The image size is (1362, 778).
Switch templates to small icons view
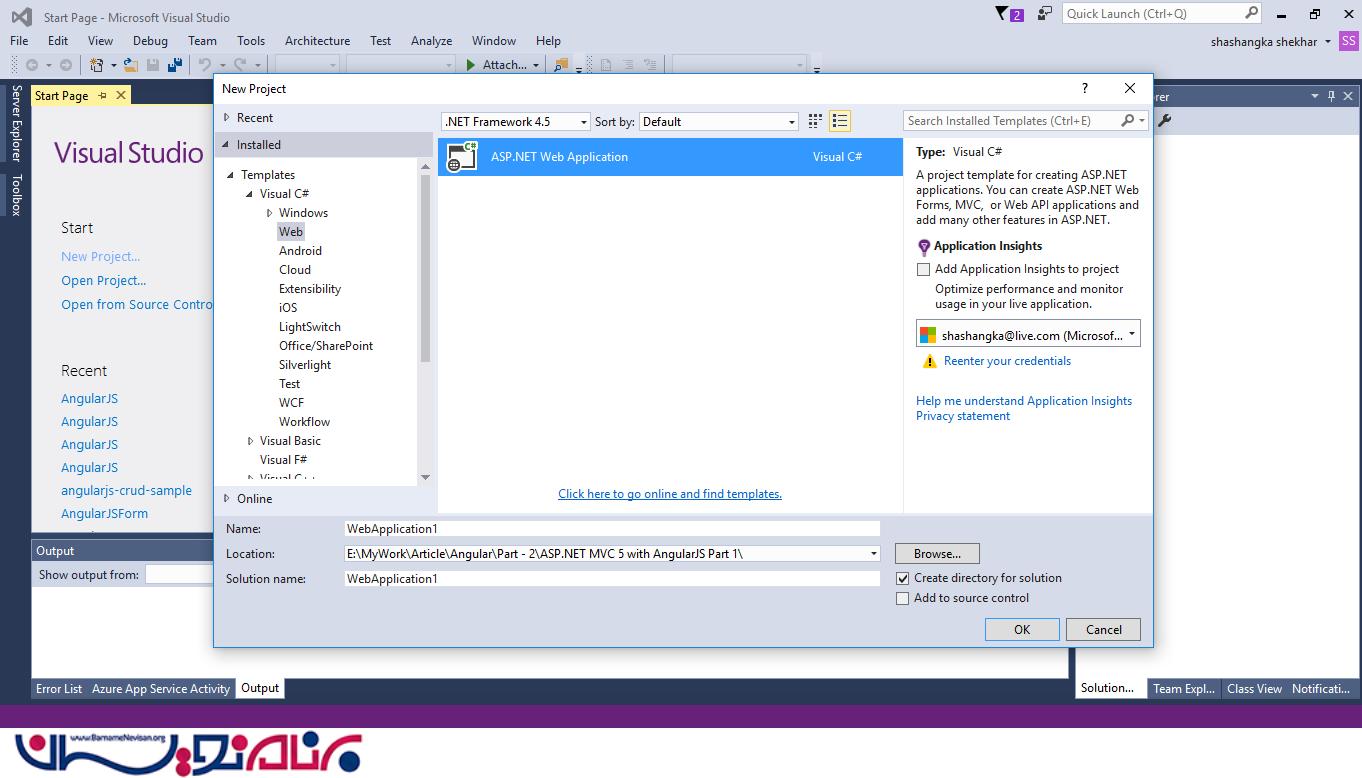(x=815, y=121)
